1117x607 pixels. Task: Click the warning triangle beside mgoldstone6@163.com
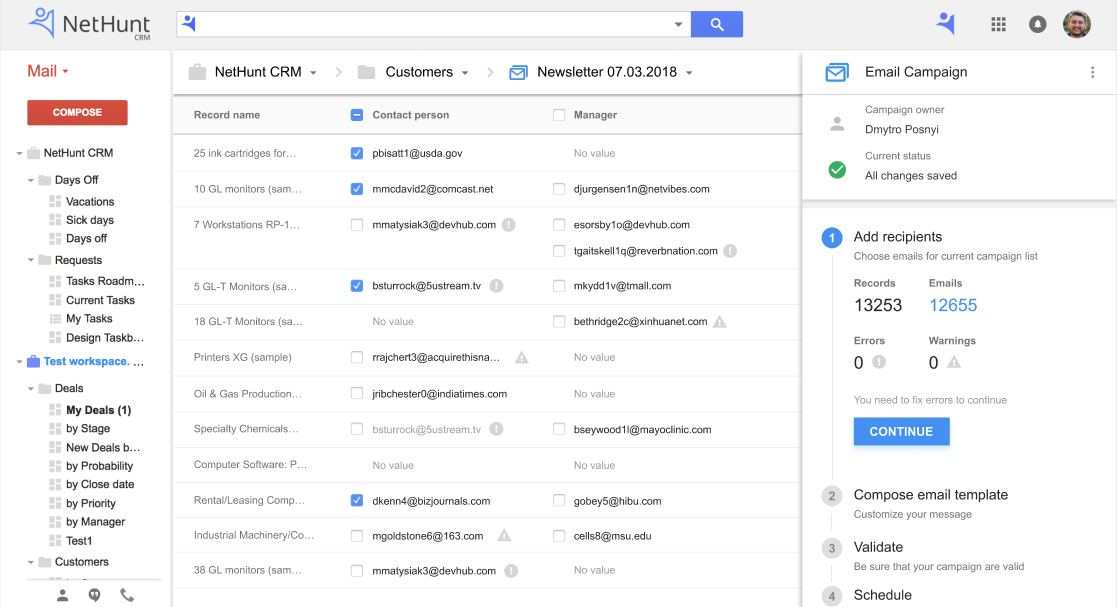504,535
